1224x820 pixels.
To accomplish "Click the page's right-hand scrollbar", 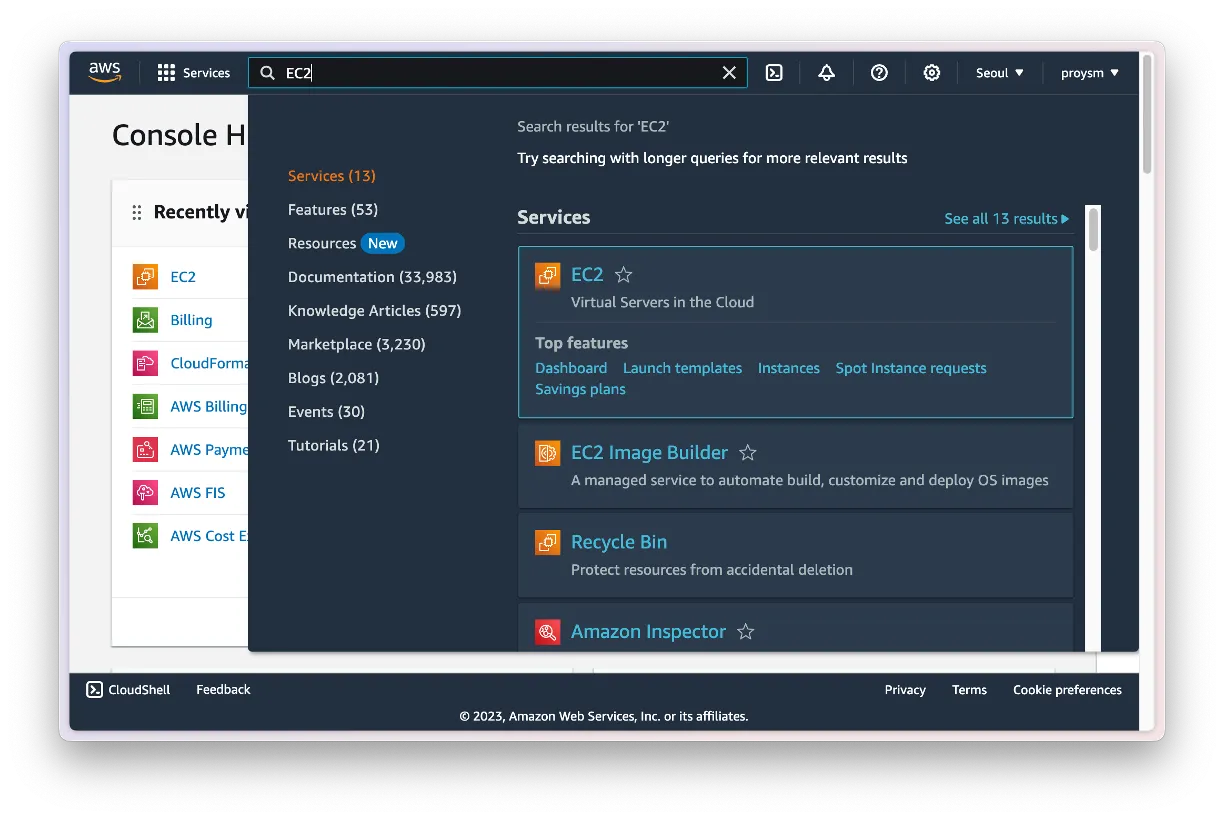I will 1147,115.
